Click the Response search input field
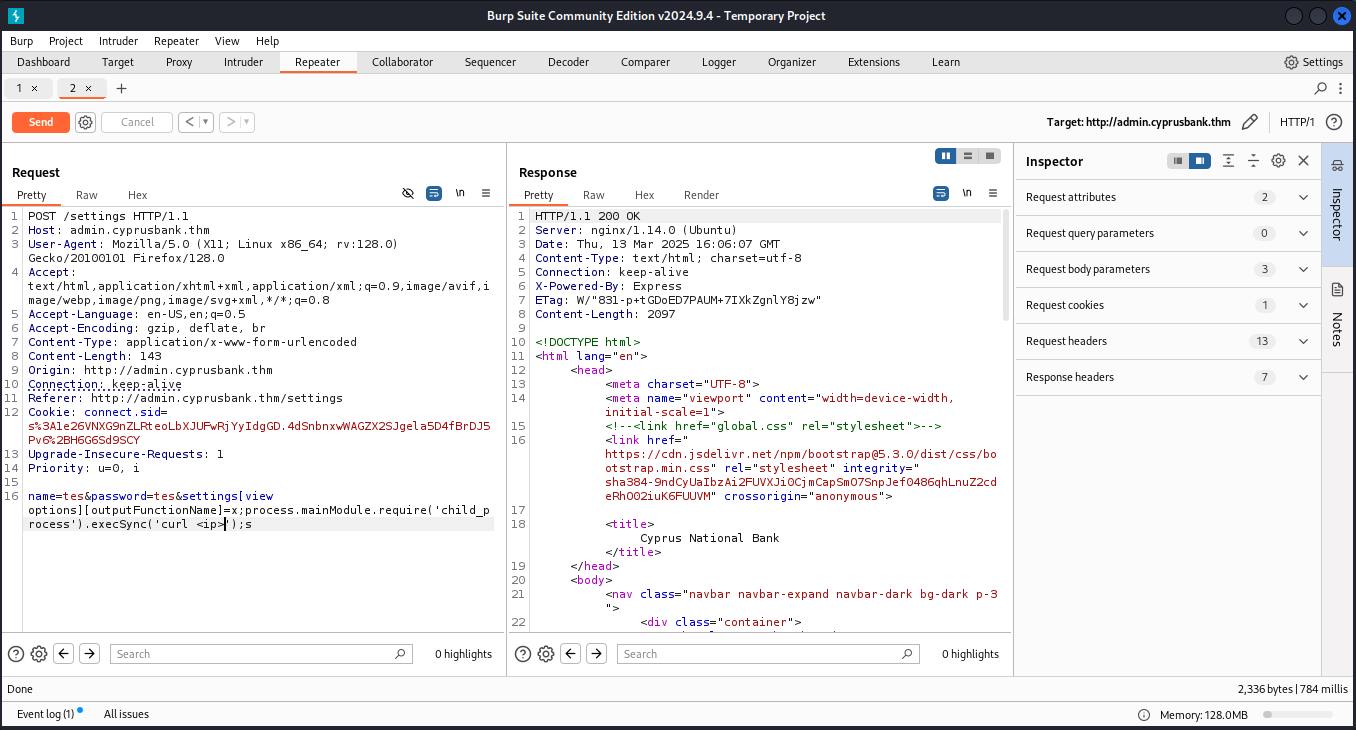The height and width of the screenshot is (730, 1356). click(768, 654)
